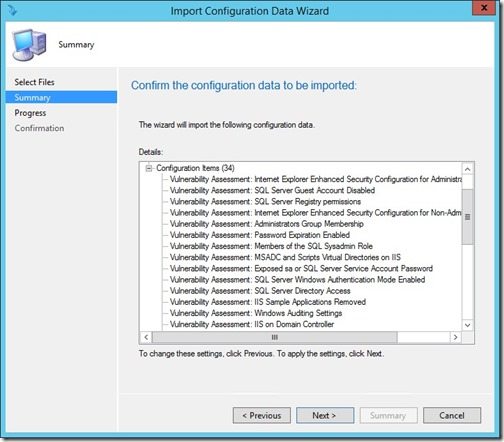The height and width of the screenshot is (442, 504).
Task: Click the wizard computer icon beside Summary
Action: click(x=29, y=45)
